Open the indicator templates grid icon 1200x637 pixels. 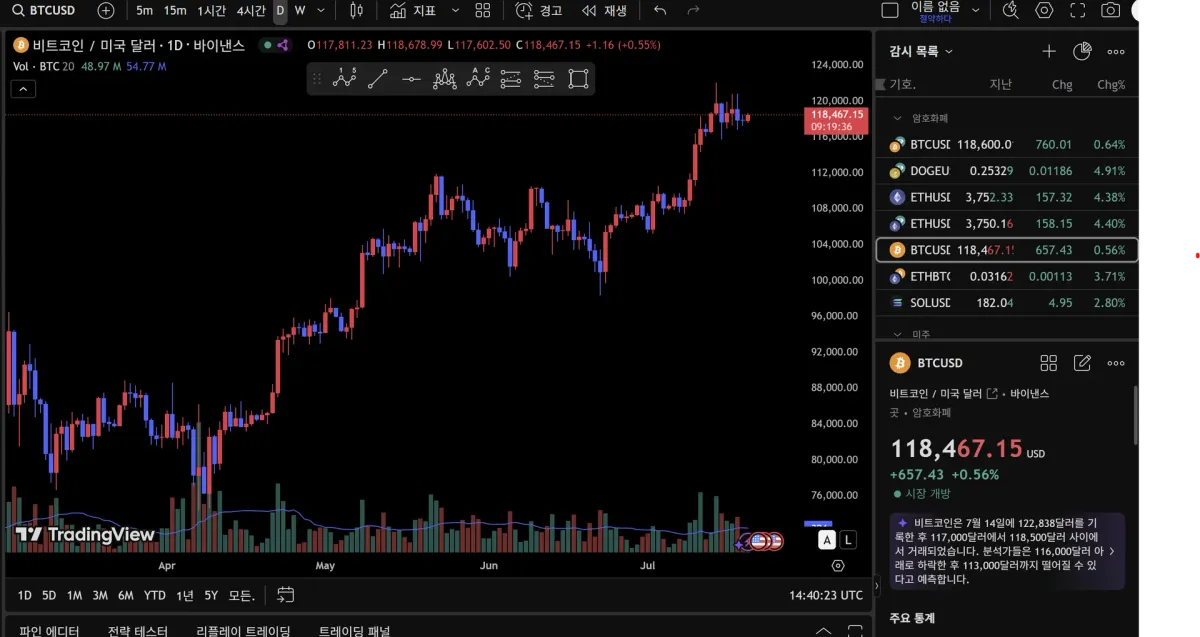[483, 10]
